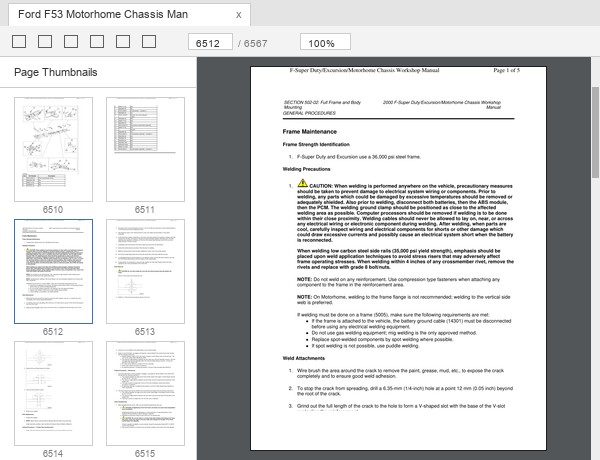Click the 'Page Thumbnails' panel heading

(55, 72)
